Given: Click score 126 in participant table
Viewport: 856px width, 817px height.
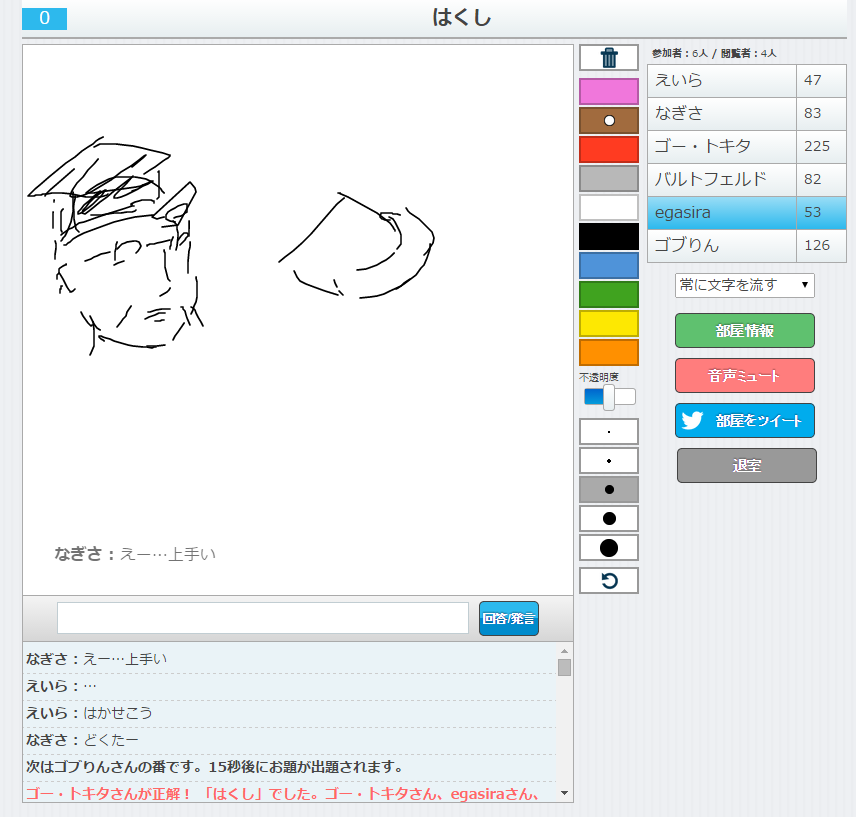Looking at the screenshot, I should [x=817, y=245].
